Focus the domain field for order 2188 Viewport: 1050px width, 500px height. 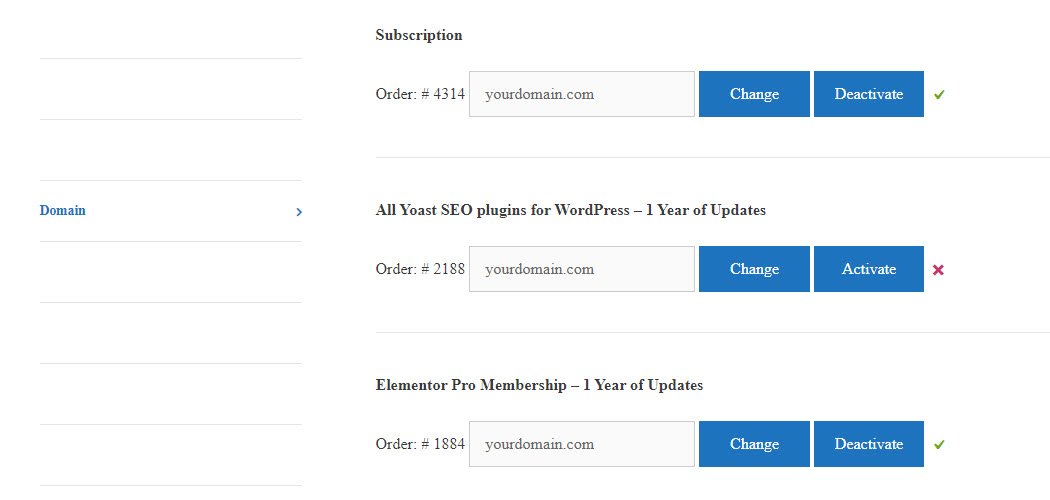coord(582,269)
